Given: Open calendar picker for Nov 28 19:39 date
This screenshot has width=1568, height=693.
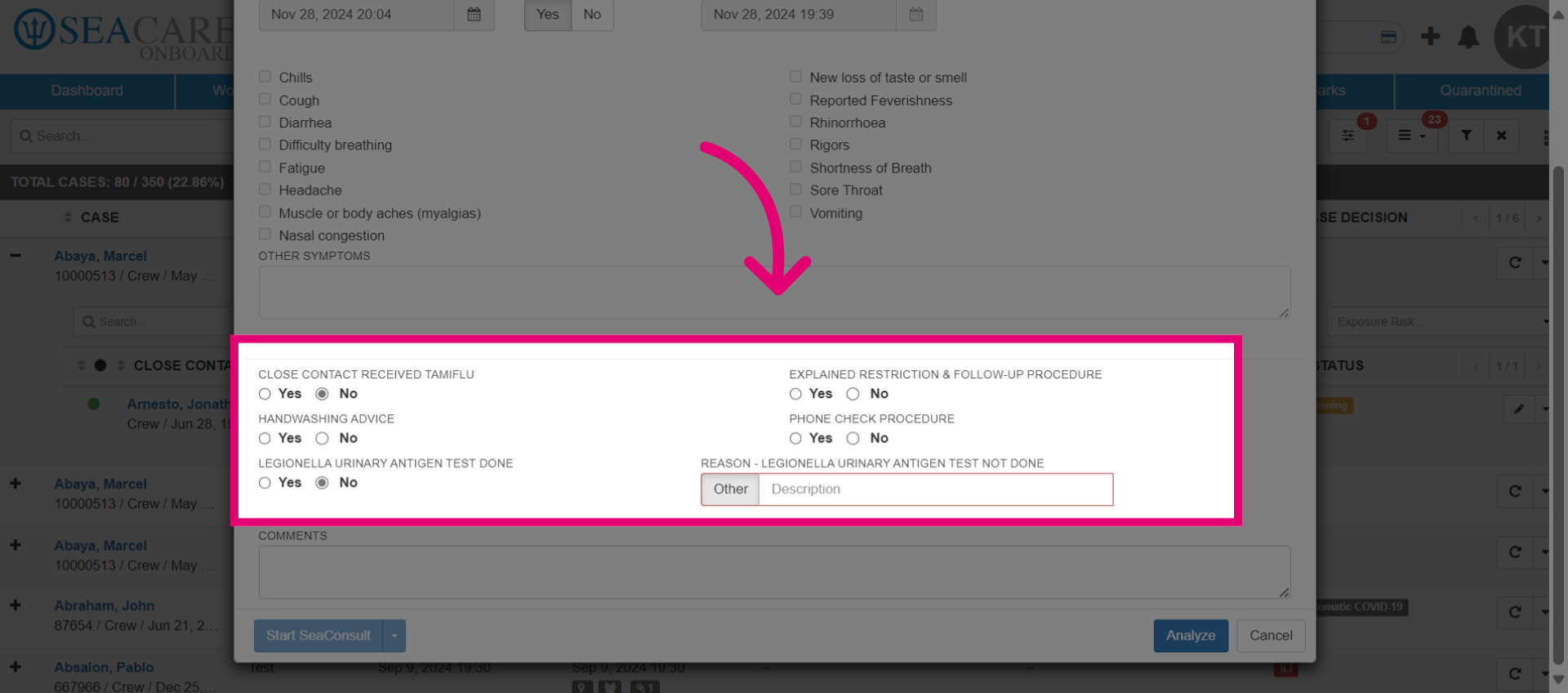Looking at the screenshot, I should [916, 14].
